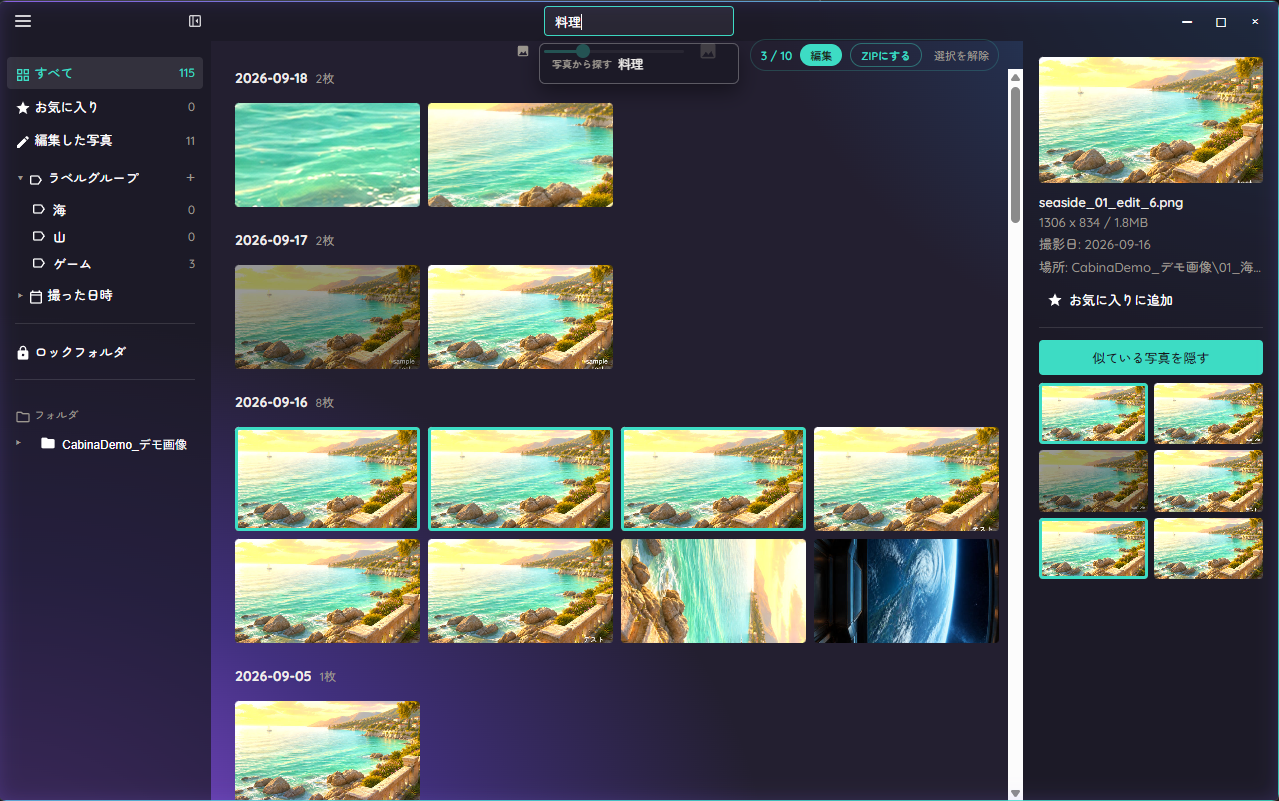Screen dimensions: 1279x801
Task: Click the gallery vertical scrollbar thumb
Action: [1015, 155]
